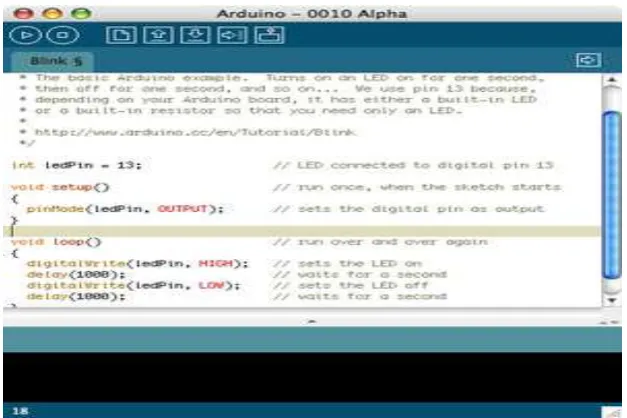Click the comment 'run over and over again'
This screenshot has width=627, height=418.
click(x=380, y=242)
